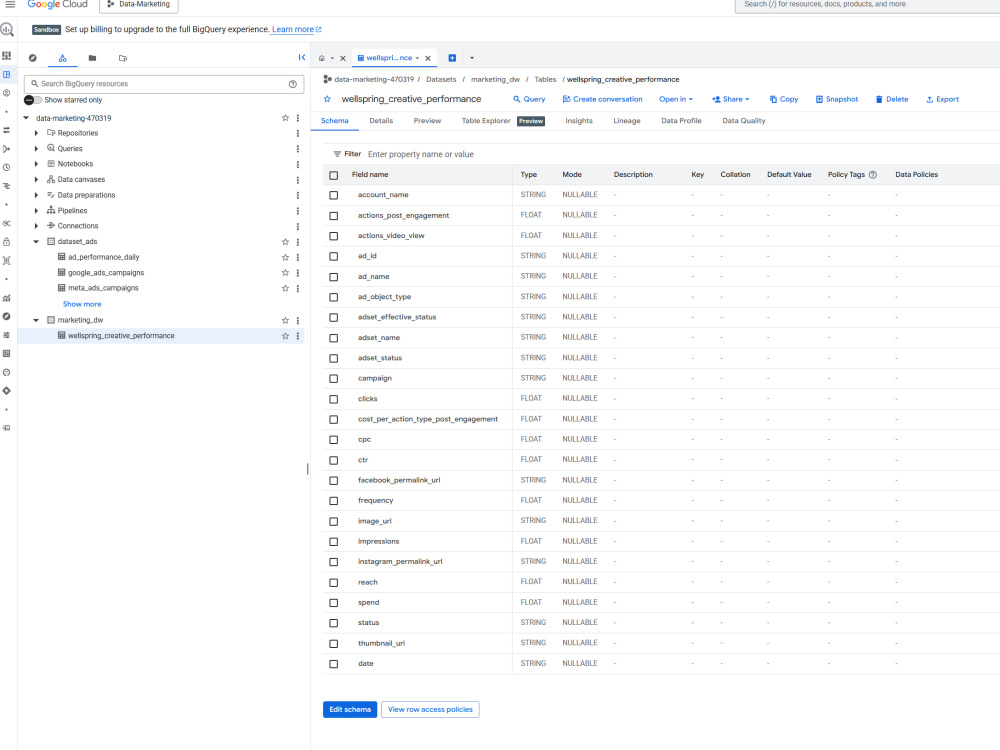This screenshot has width=1000, height=750.
Task: Close the wellspri...nce table tab
Action: pos(428,58)
